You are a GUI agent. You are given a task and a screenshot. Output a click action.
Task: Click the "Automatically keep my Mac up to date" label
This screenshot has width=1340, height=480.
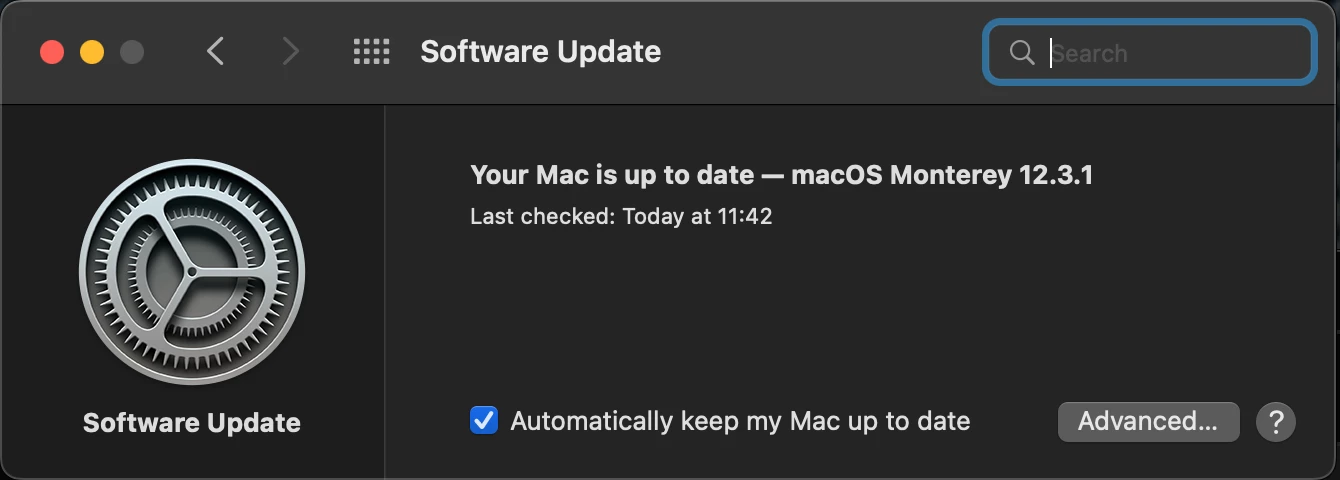[x=740, y=421]
